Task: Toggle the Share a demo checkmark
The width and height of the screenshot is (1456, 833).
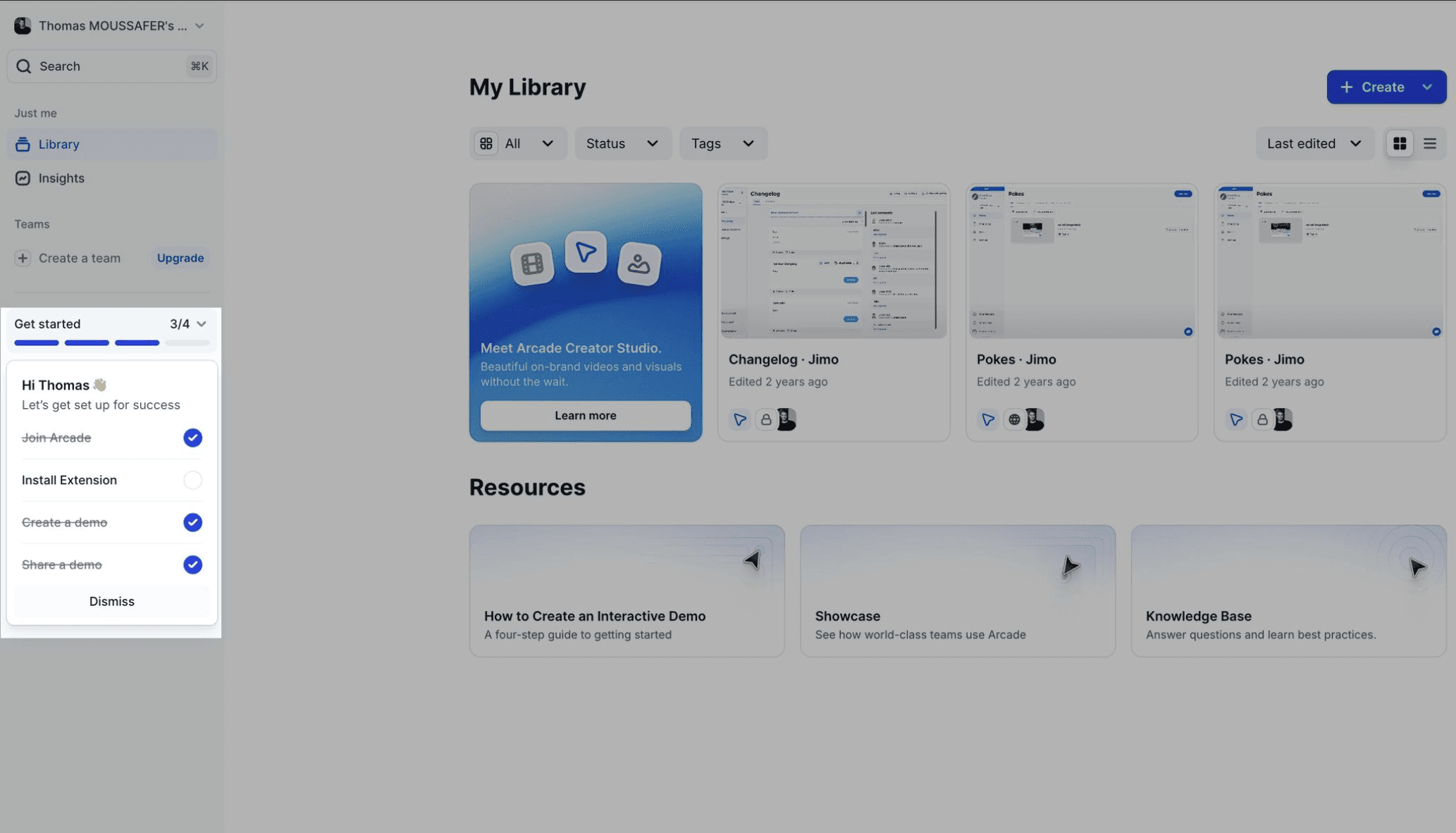Action: tap(192, 564)
